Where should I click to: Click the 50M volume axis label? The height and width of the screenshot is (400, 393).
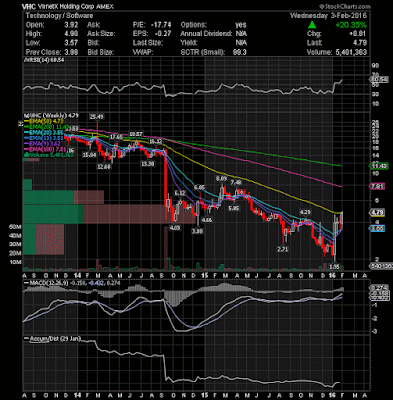coord(16,227)
